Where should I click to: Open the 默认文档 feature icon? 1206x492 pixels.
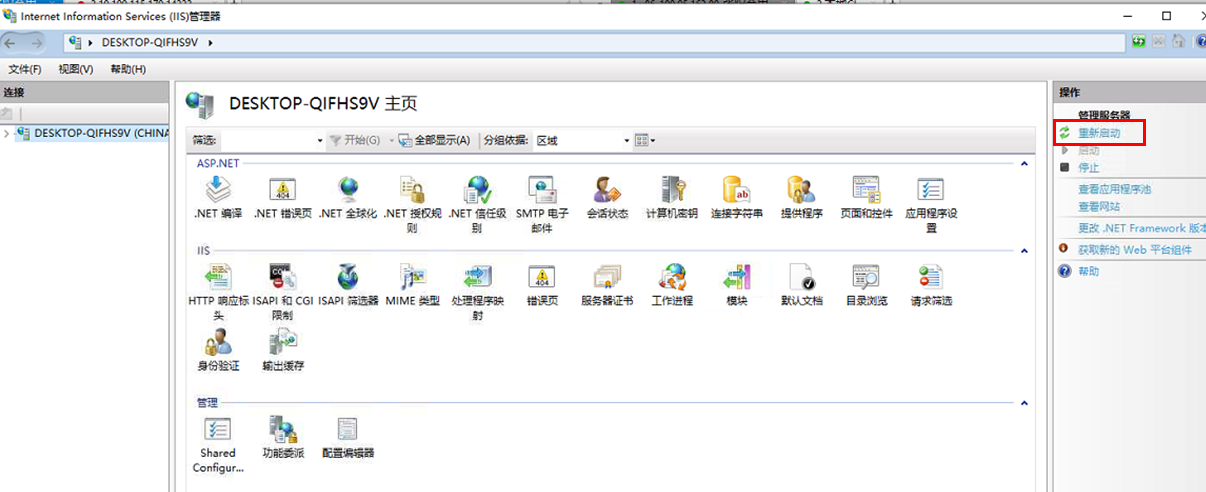pos(801,277)
